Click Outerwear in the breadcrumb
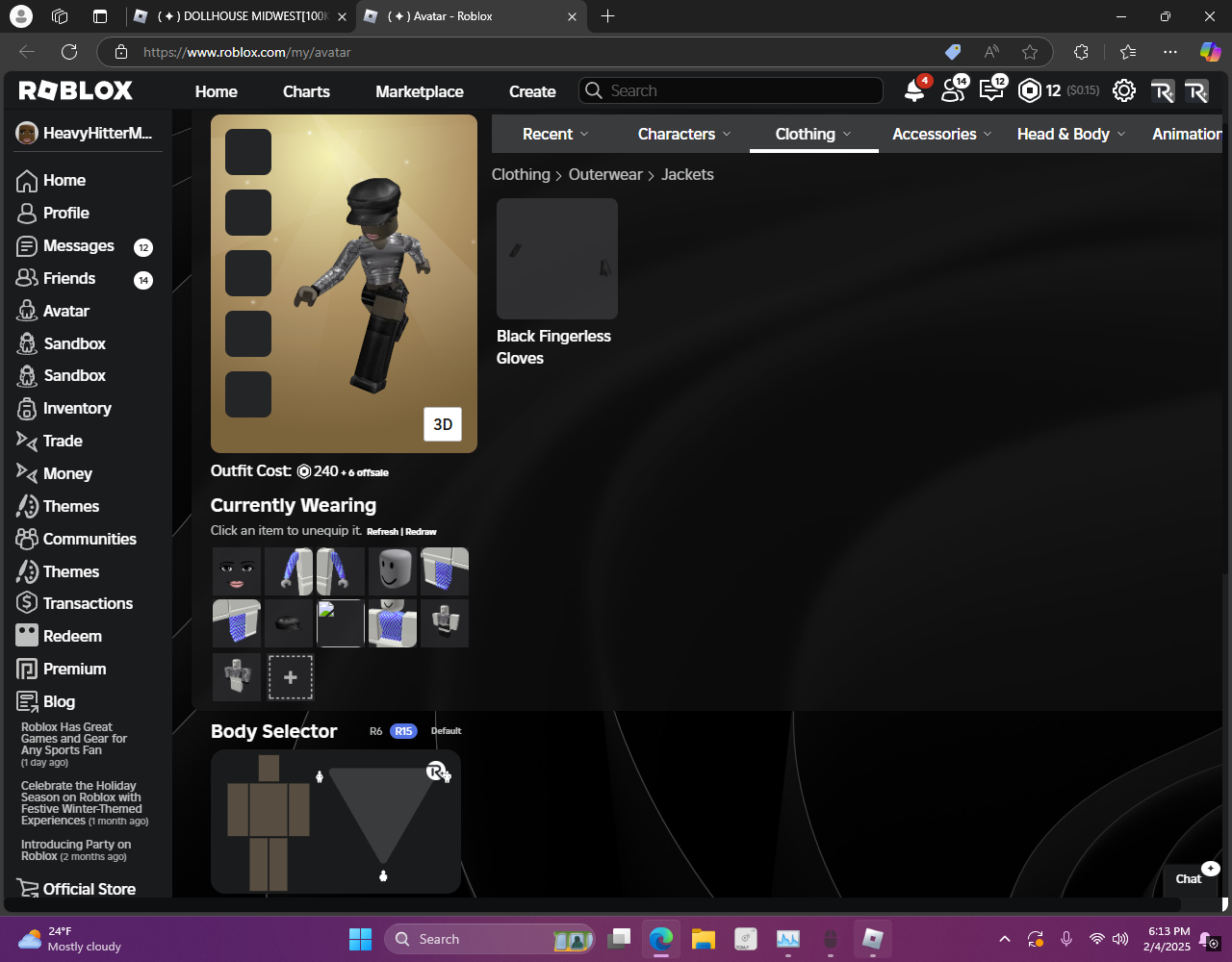The width and height of the screenshot is (1232, 962). 605,174
